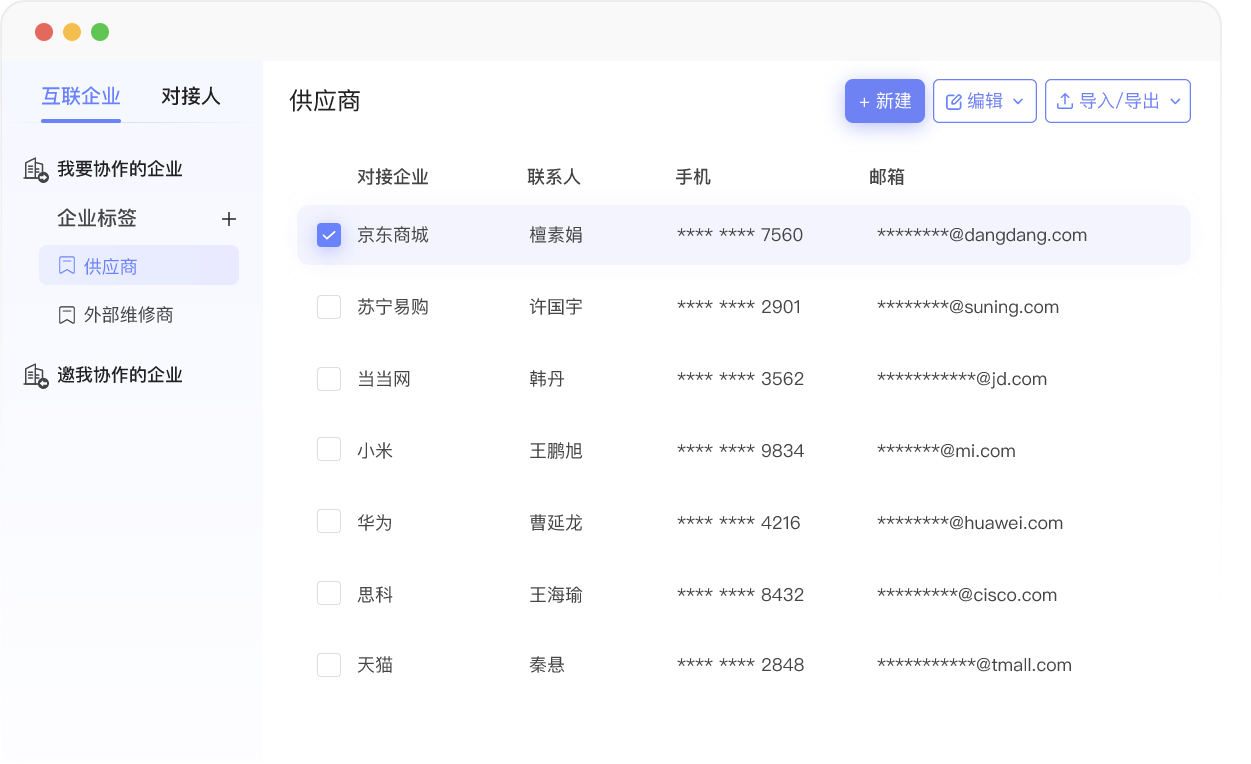This screenshot has height=764, width=1251.
Task: Click phone number ending 2848
Action: pos(741,665)
